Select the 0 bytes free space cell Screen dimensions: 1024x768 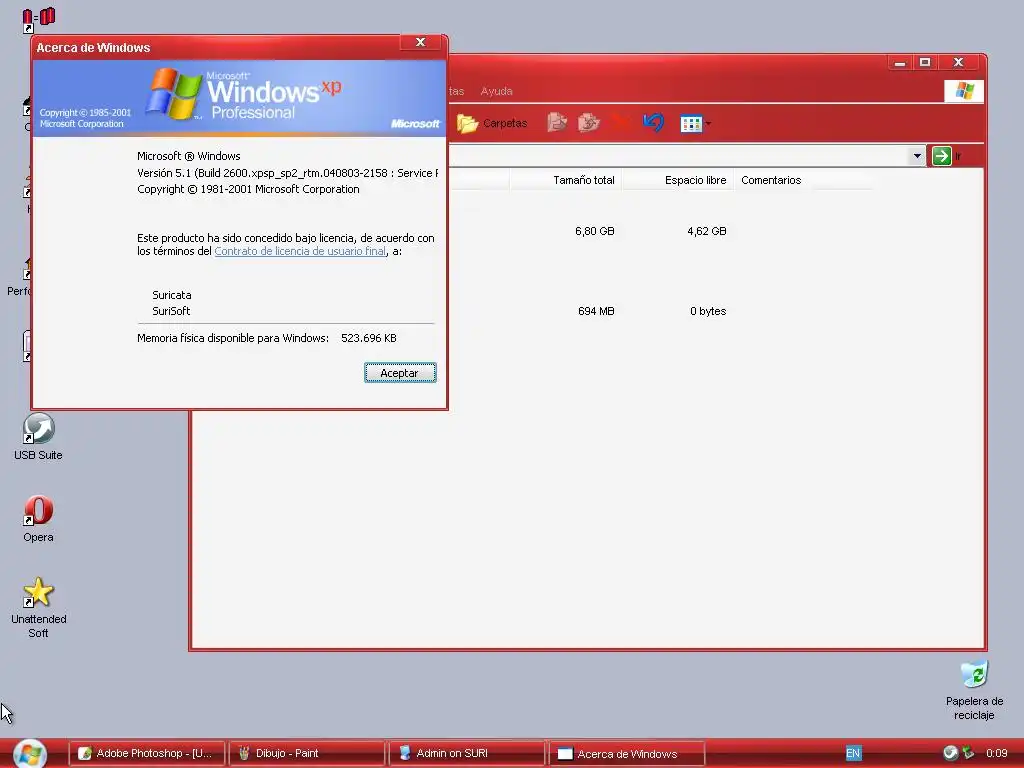coord(708,312)
